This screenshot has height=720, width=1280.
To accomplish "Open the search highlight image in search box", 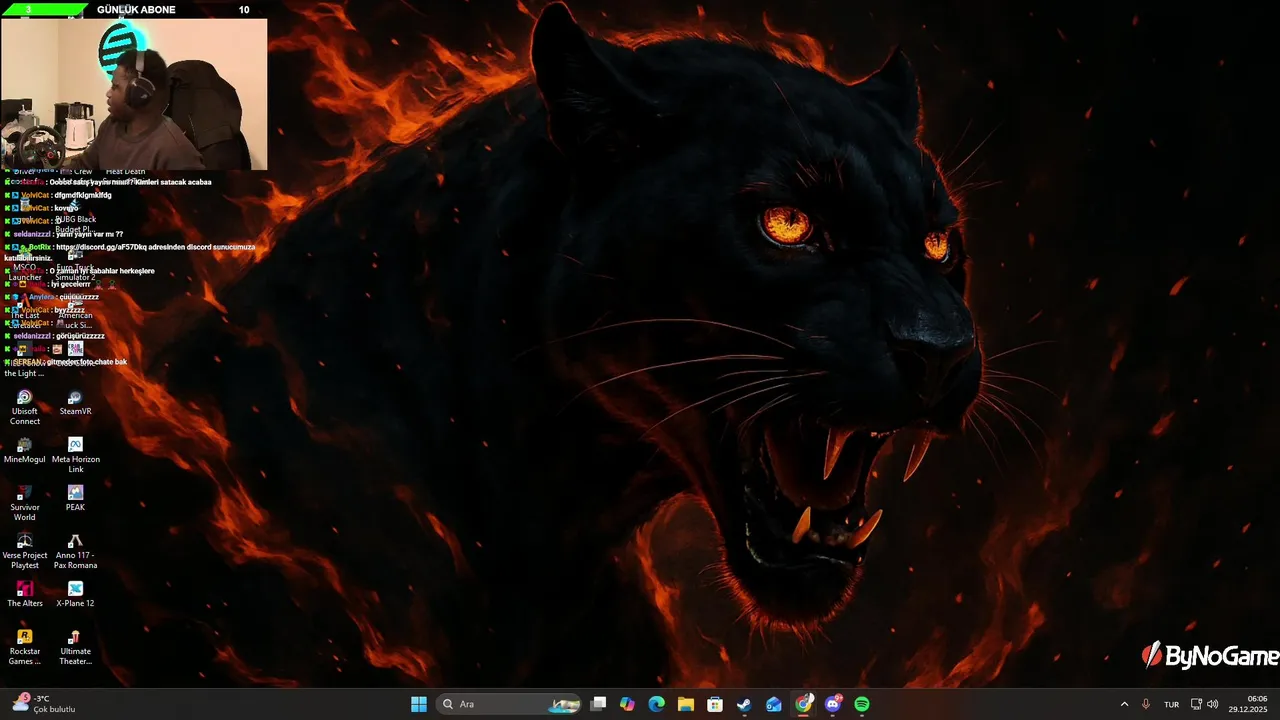I will click(x=565, y=704).
